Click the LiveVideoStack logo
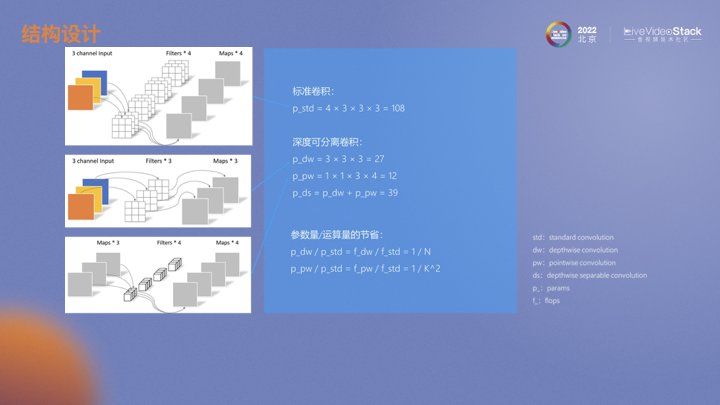 coord(661,34)
